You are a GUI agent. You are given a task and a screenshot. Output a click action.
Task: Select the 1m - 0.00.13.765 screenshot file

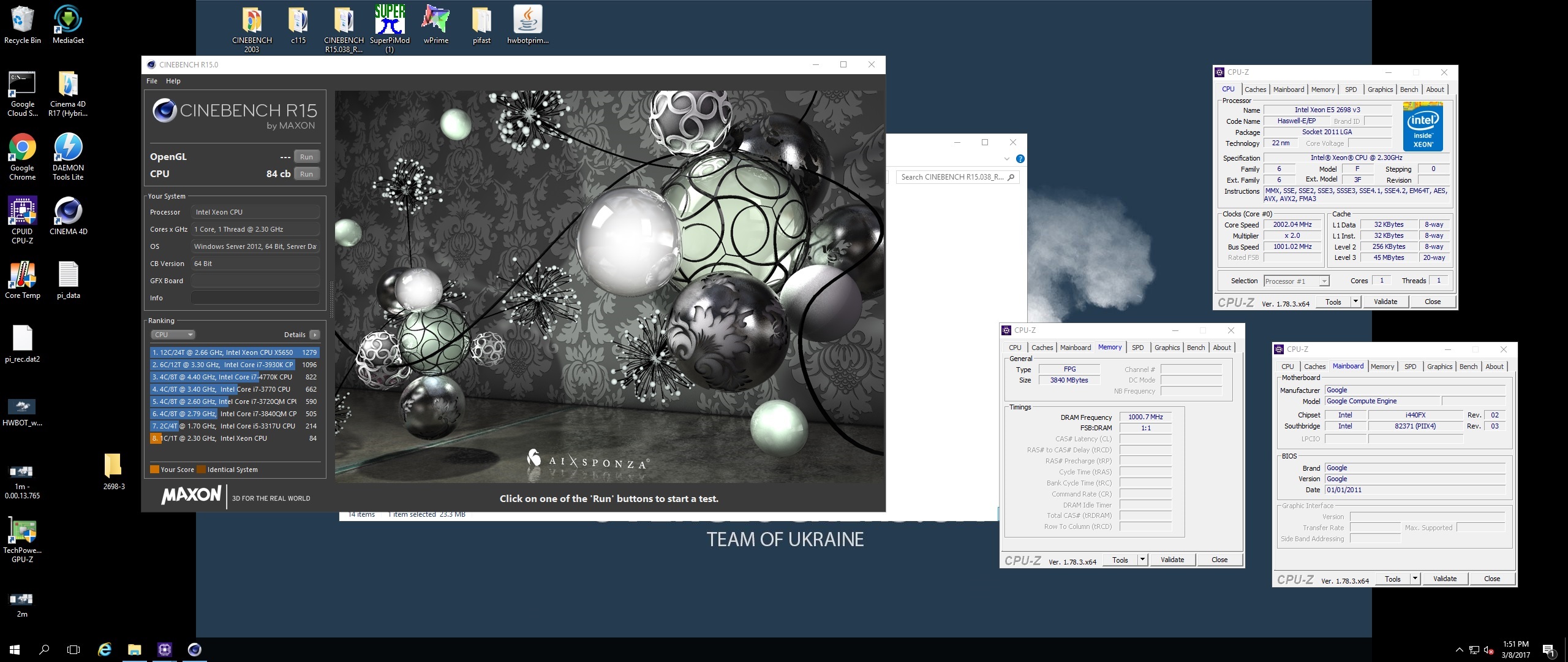point(22,481)
